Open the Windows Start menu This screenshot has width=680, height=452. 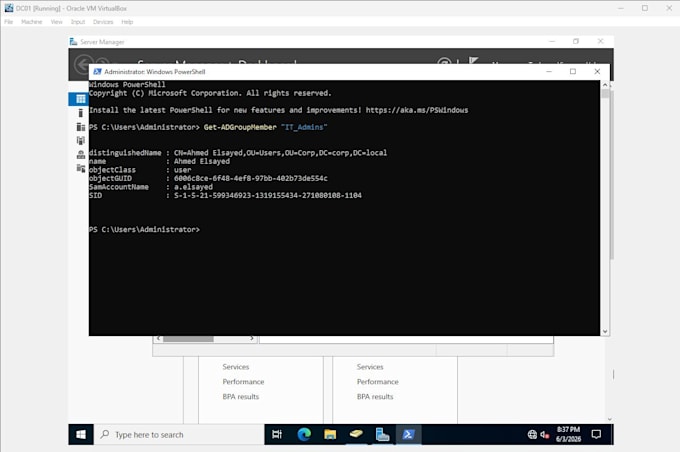click(81, 434)
